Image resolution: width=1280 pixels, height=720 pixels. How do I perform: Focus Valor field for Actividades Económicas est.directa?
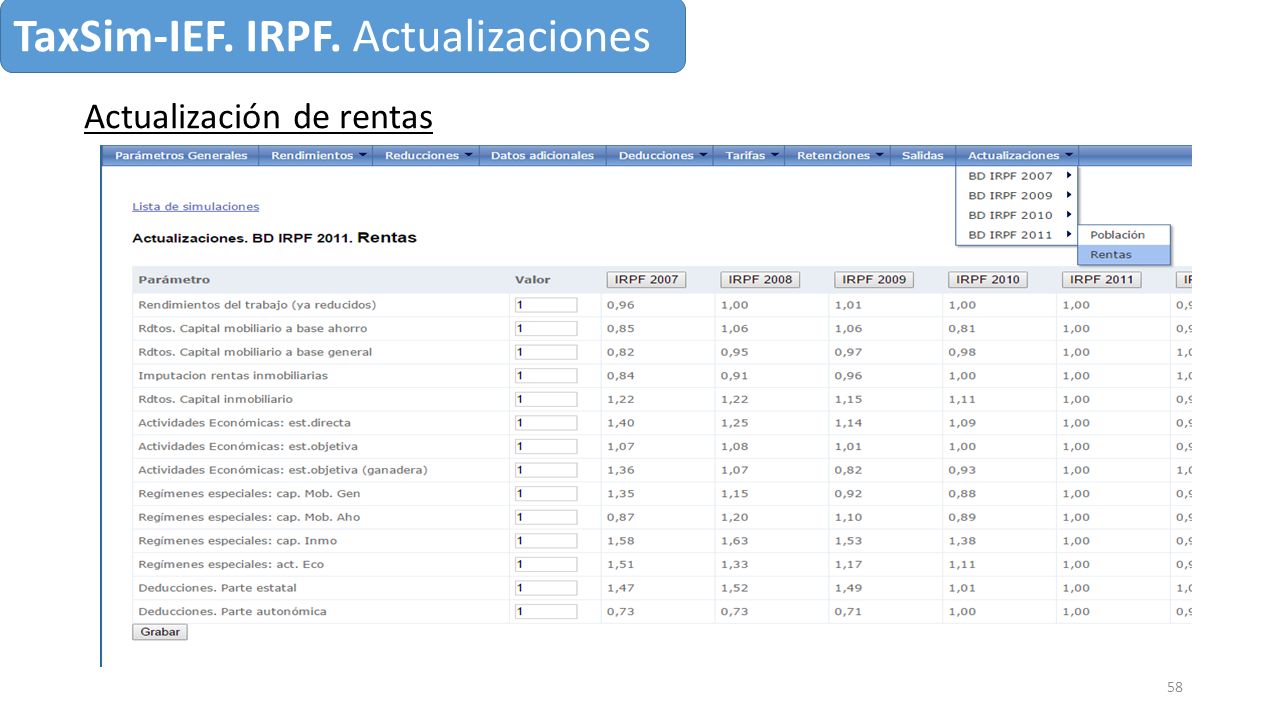coord(546,423)
